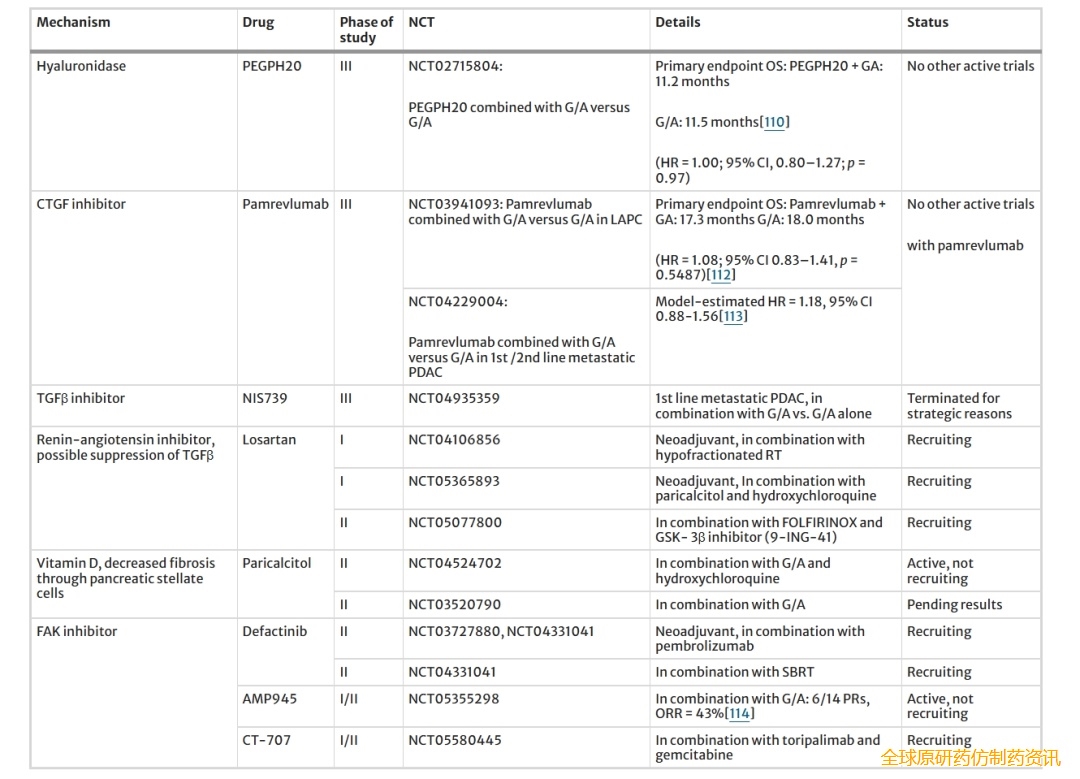
Task: Click the Drug column header
Action: coord(258,22)
